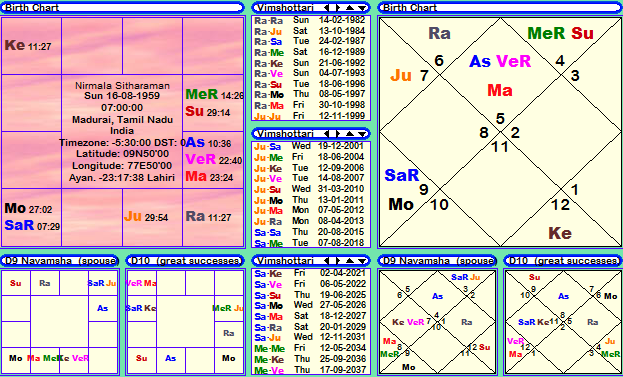Open the Birth Chart header above South Indian chart
The image size is (623, 377).
pyautogui.click(x=122, y=8)
